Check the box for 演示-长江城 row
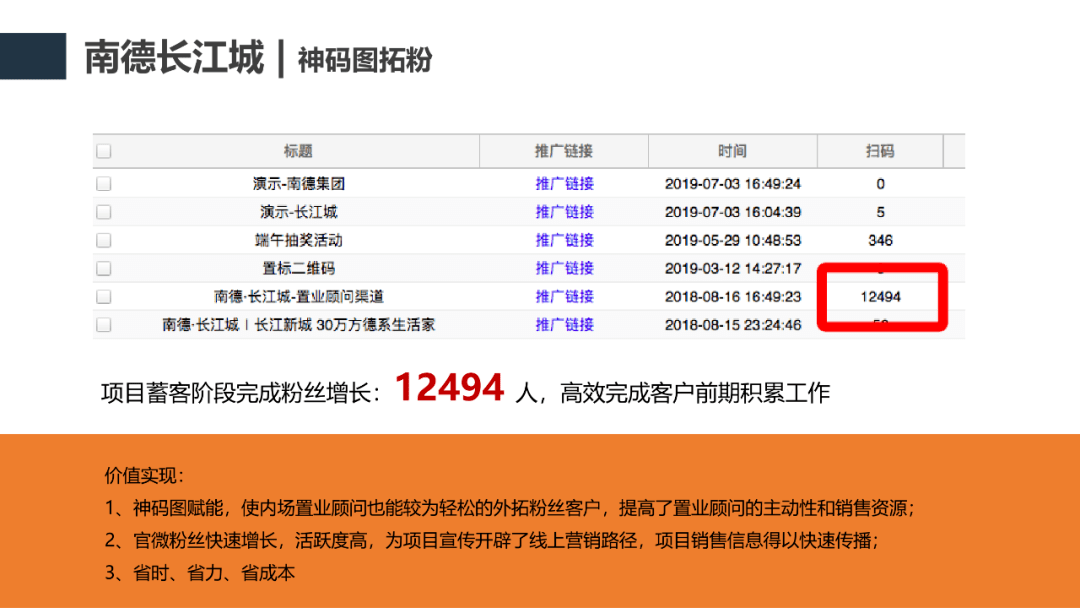This screenshot has height=608, width=1080. pyautogui.click(x=104, y=212)
